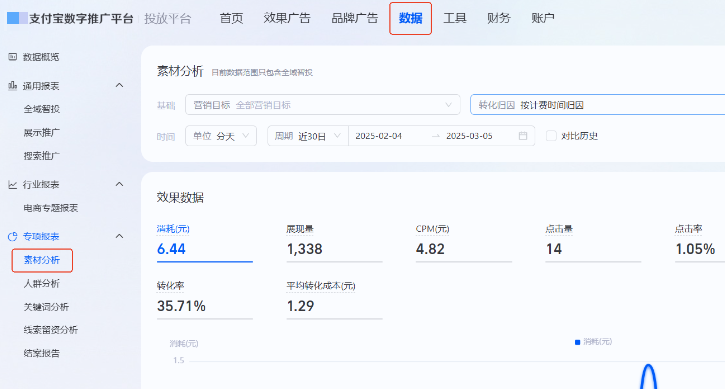Open the 品牌广告 top tab
725x389 pixels.
coord(355,19)
